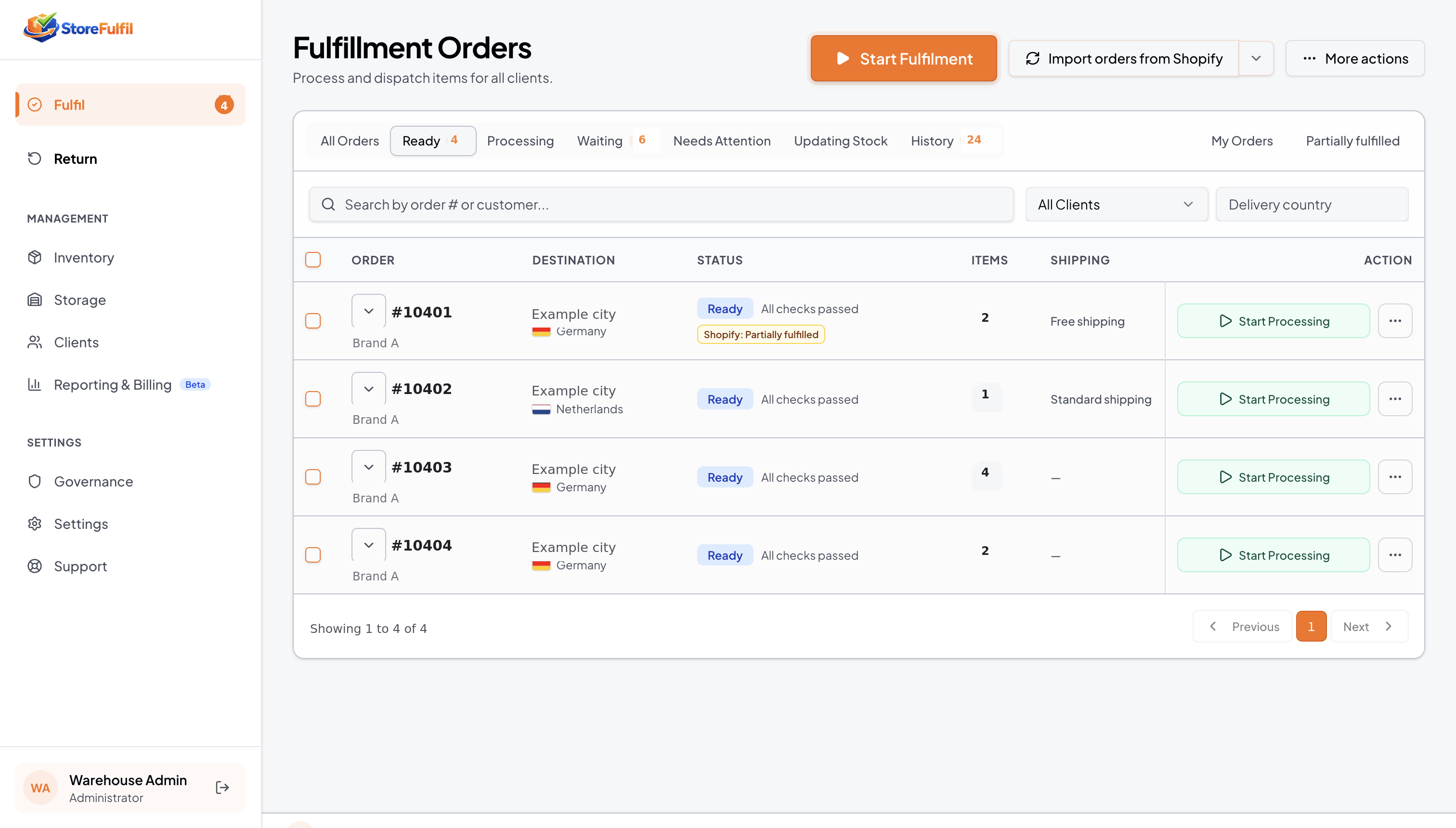Click the Start Fulfilment button
Image resolution: width=1456 pixels, height=828 pixels.
(904, 59)
